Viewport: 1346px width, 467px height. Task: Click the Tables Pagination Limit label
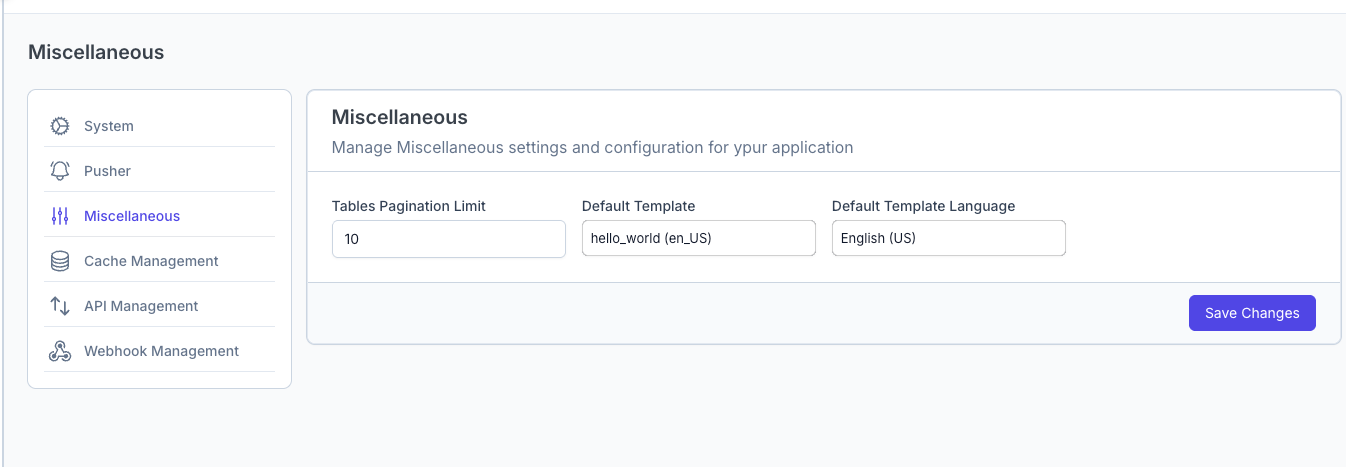[409, 206]
